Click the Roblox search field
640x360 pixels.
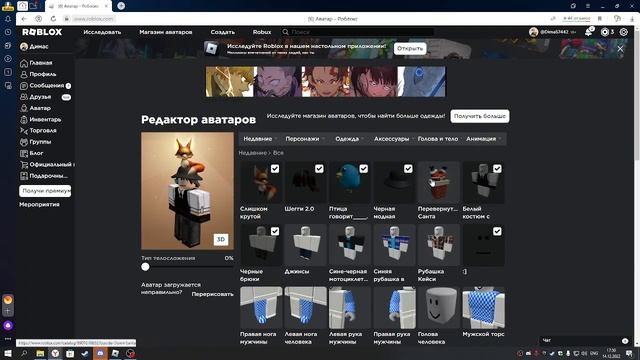[x=358, y=32]
